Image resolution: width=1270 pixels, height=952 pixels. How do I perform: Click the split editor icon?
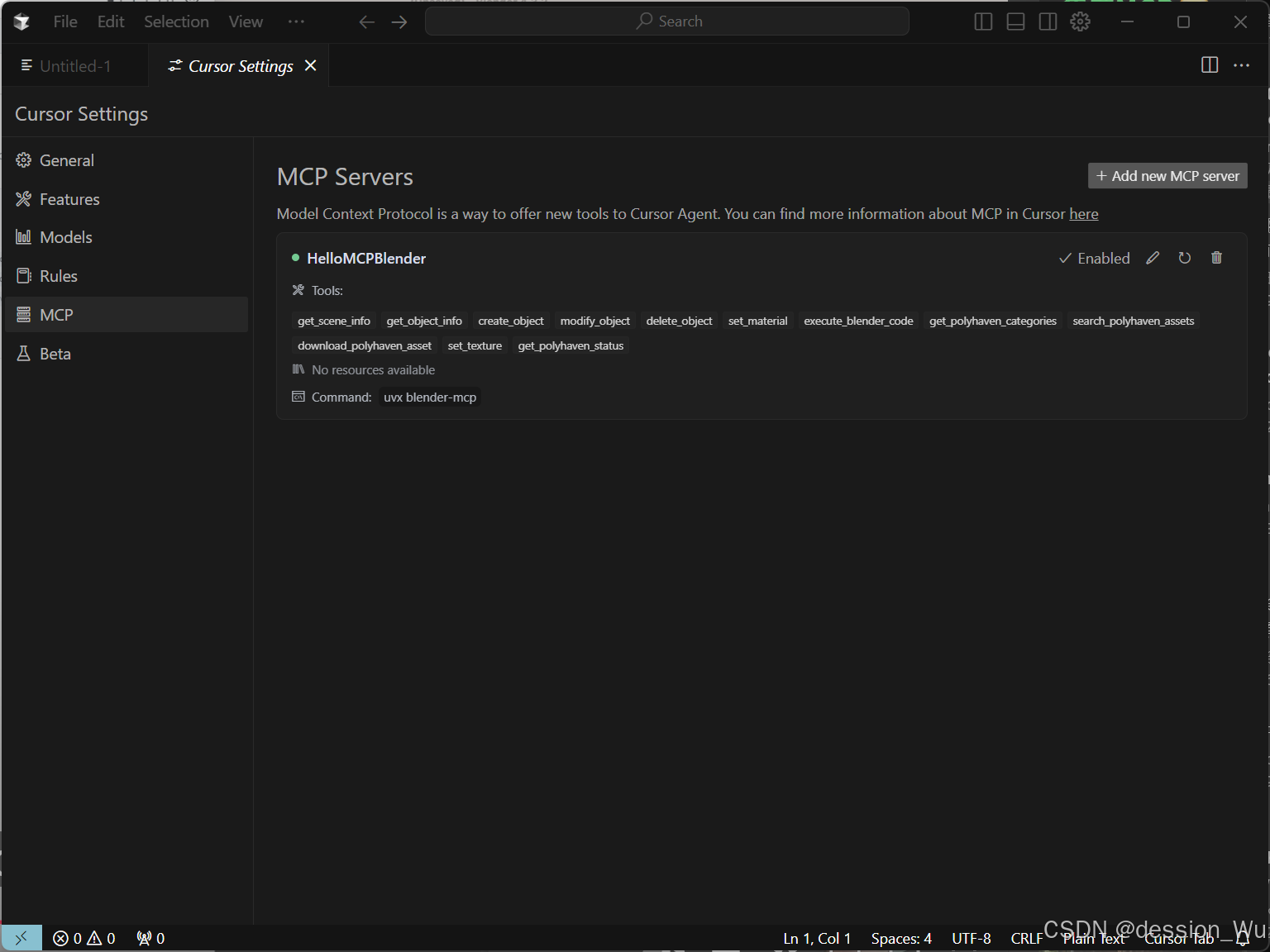pyautogui.click(x=1209, y=65)
